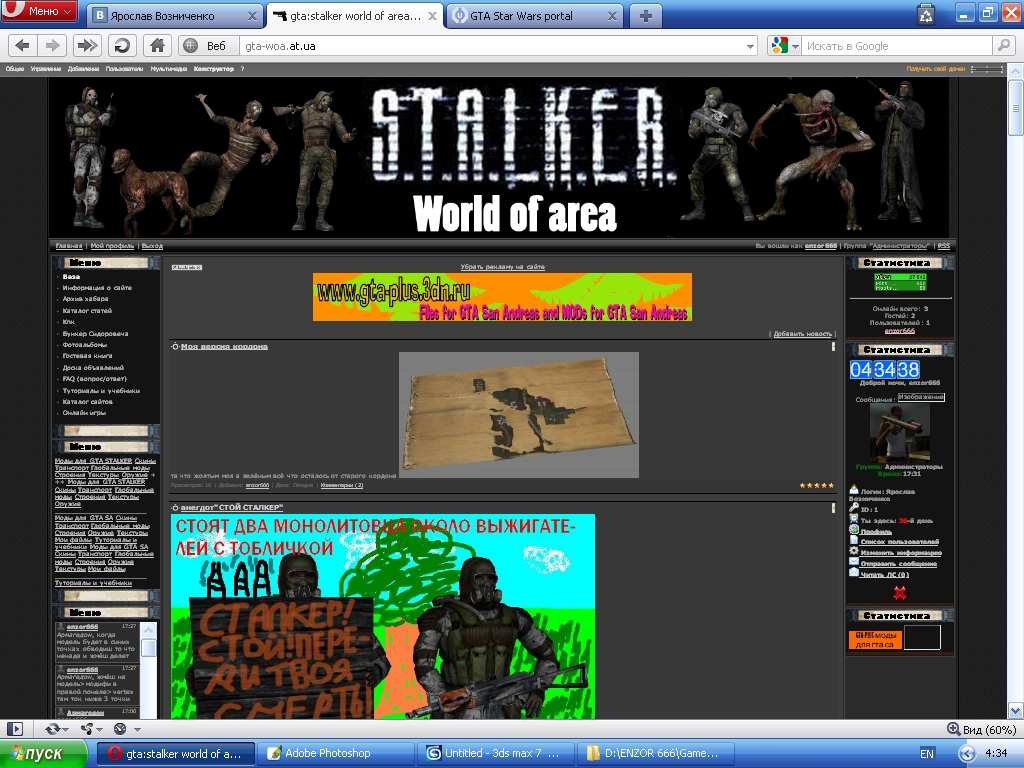Open the D:\ENZOR 666\Game taskbar folder
The image size is (1024, 768).
click(x=655, y=754)
